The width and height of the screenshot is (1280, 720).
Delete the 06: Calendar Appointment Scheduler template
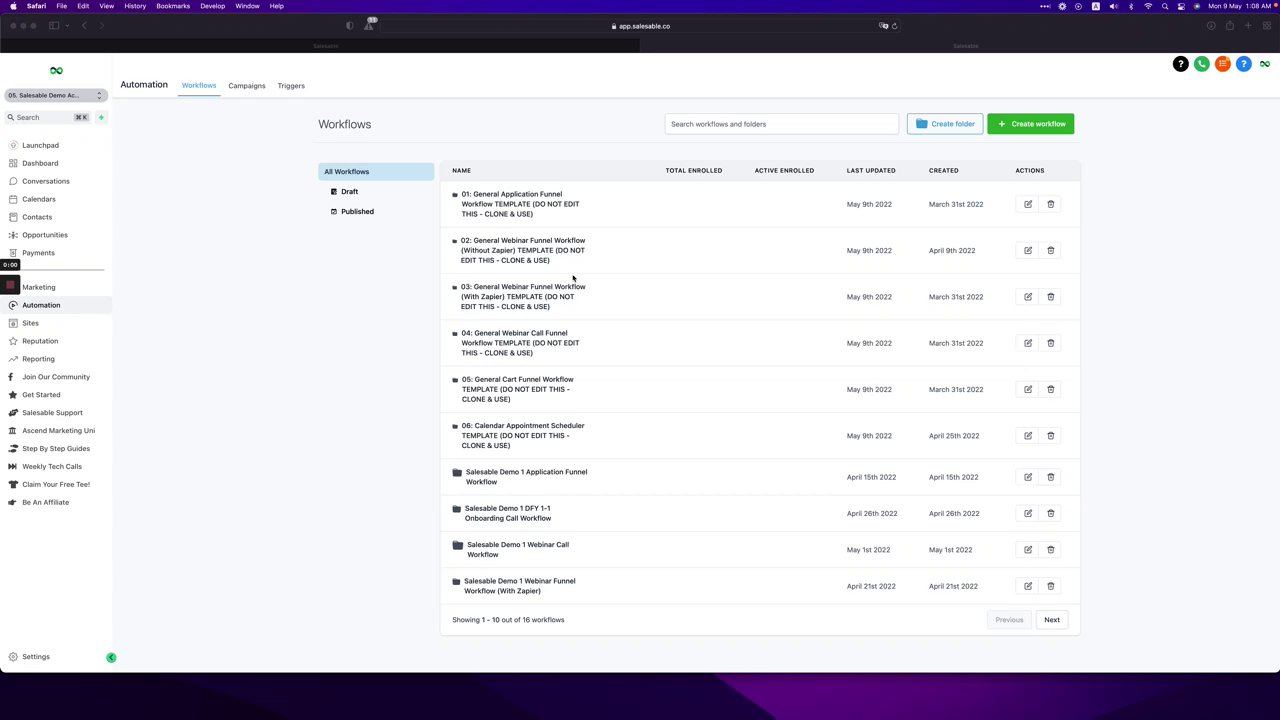[1050, 436]
